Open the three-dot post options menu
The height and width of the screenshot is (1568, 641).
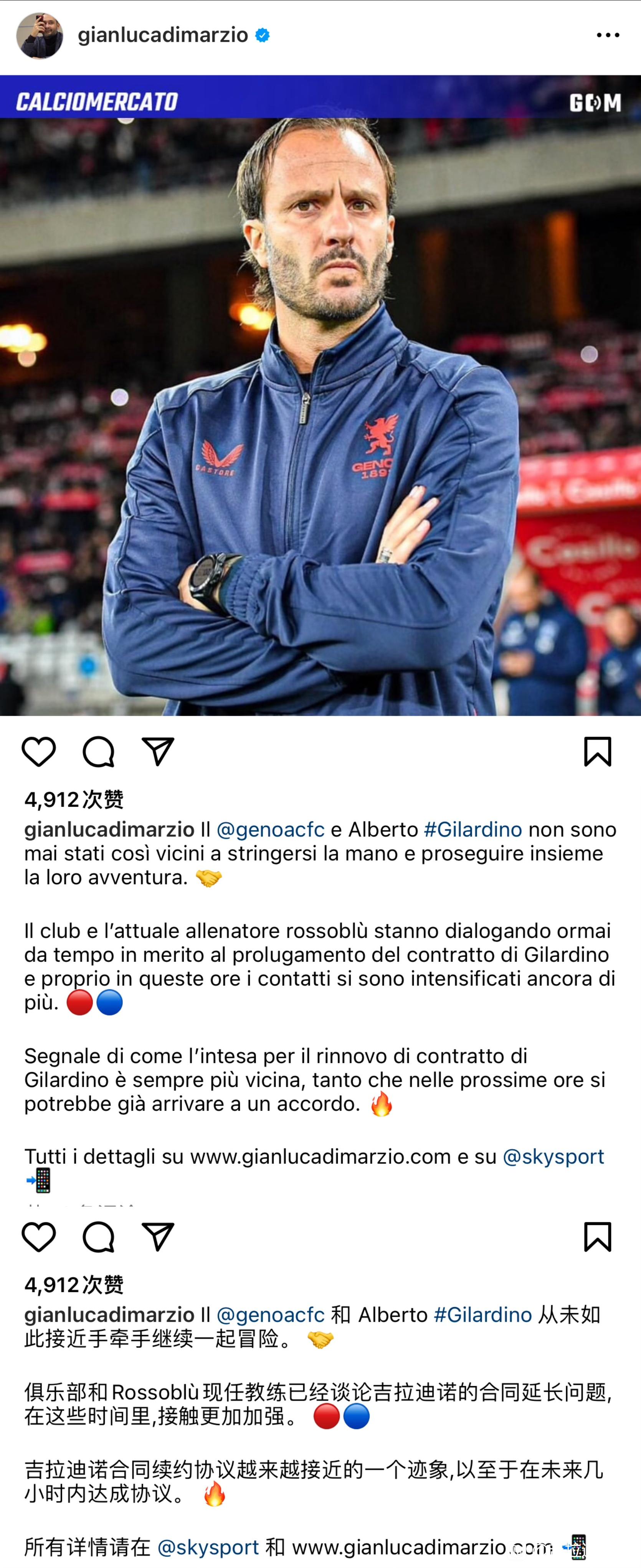[608, 35]
